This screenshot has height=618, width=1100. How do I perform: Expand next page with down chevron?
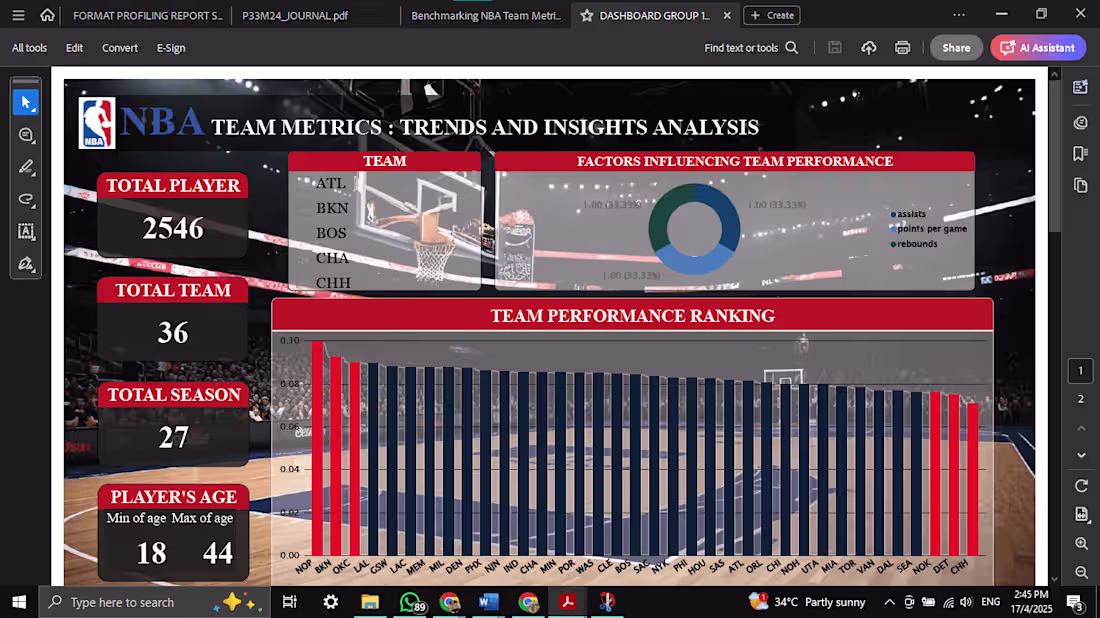pyautogui.click(x=1082, y=455)
